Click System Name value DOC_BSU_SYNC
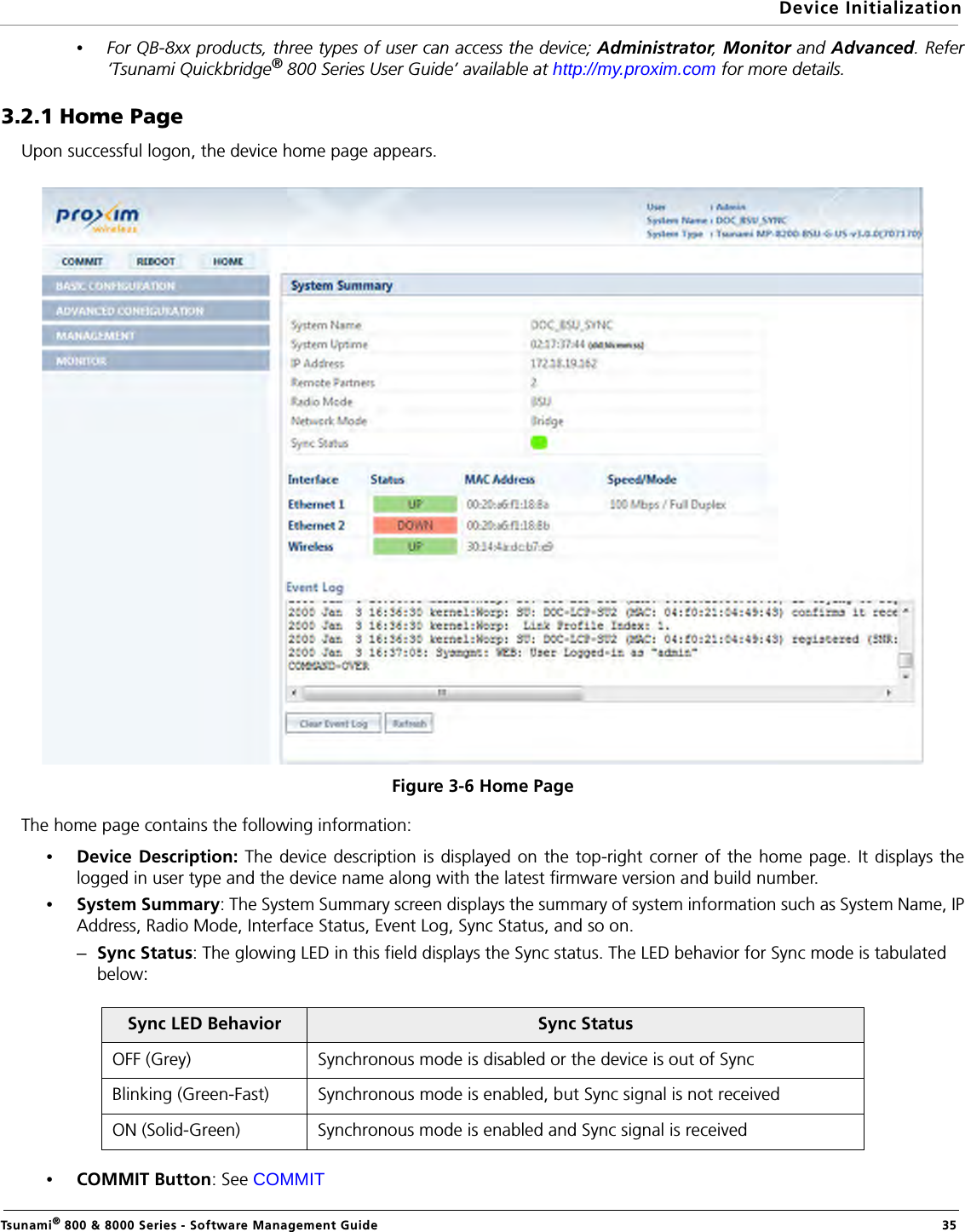This screenshot has height=1232, width=965. (572, 325)
